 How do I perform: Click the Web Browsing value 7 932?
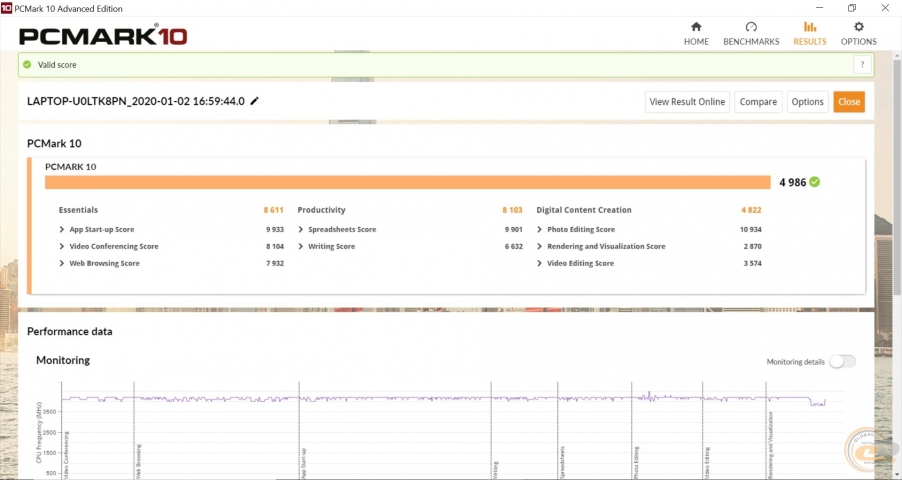click(x=275, y=263)
